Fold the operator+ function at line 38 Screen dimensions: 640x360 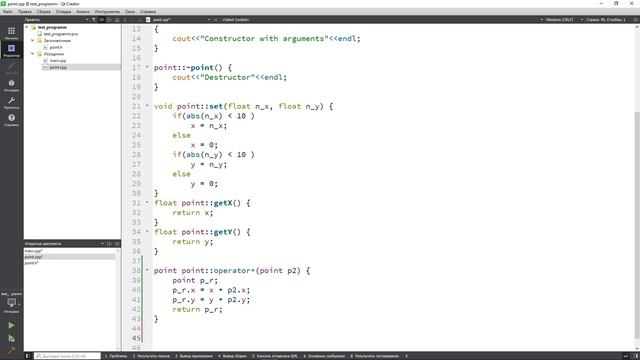[147, 270]
